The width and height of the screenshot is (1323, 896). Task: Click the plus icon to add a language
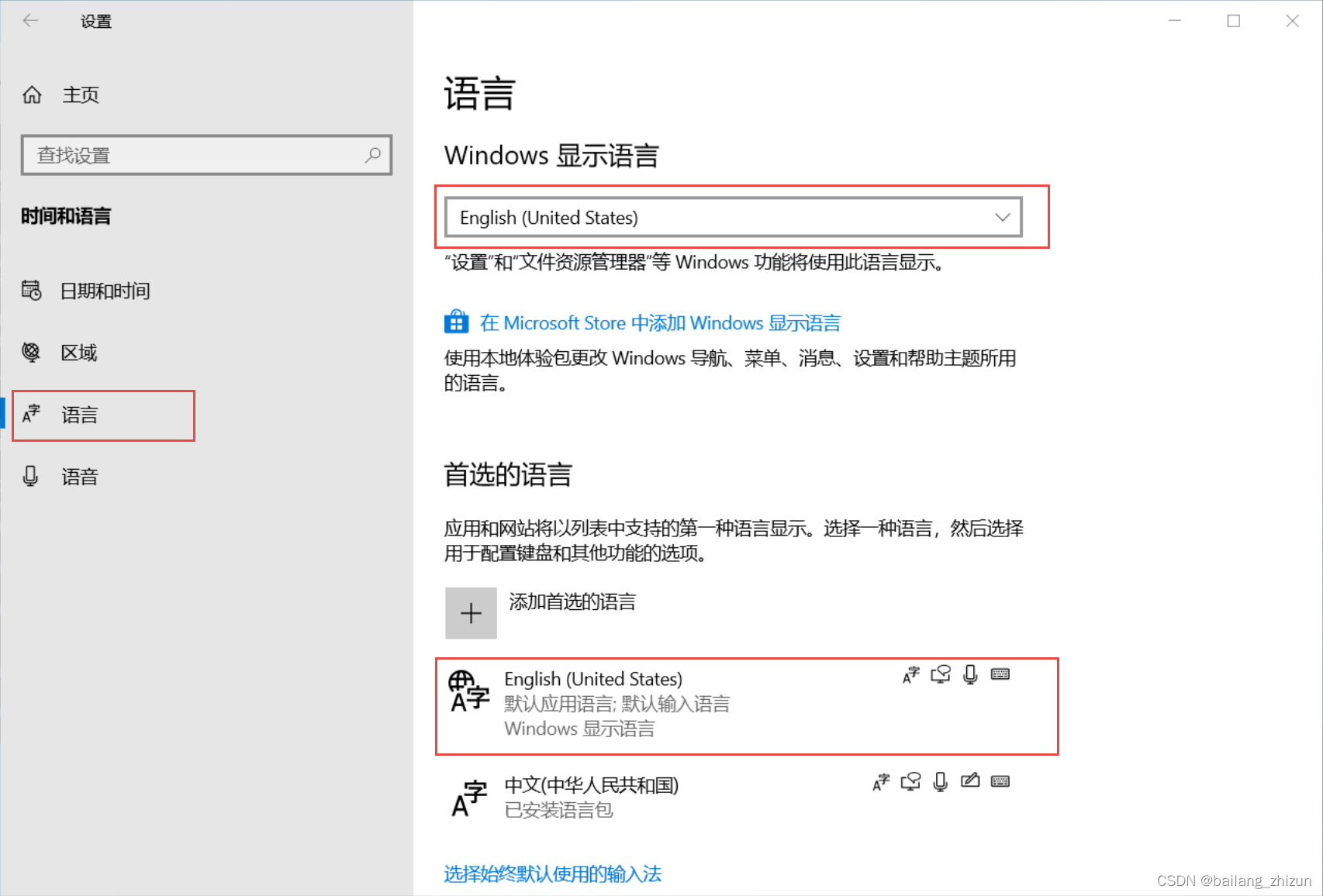pyautogui.click(x=471, y=613)
